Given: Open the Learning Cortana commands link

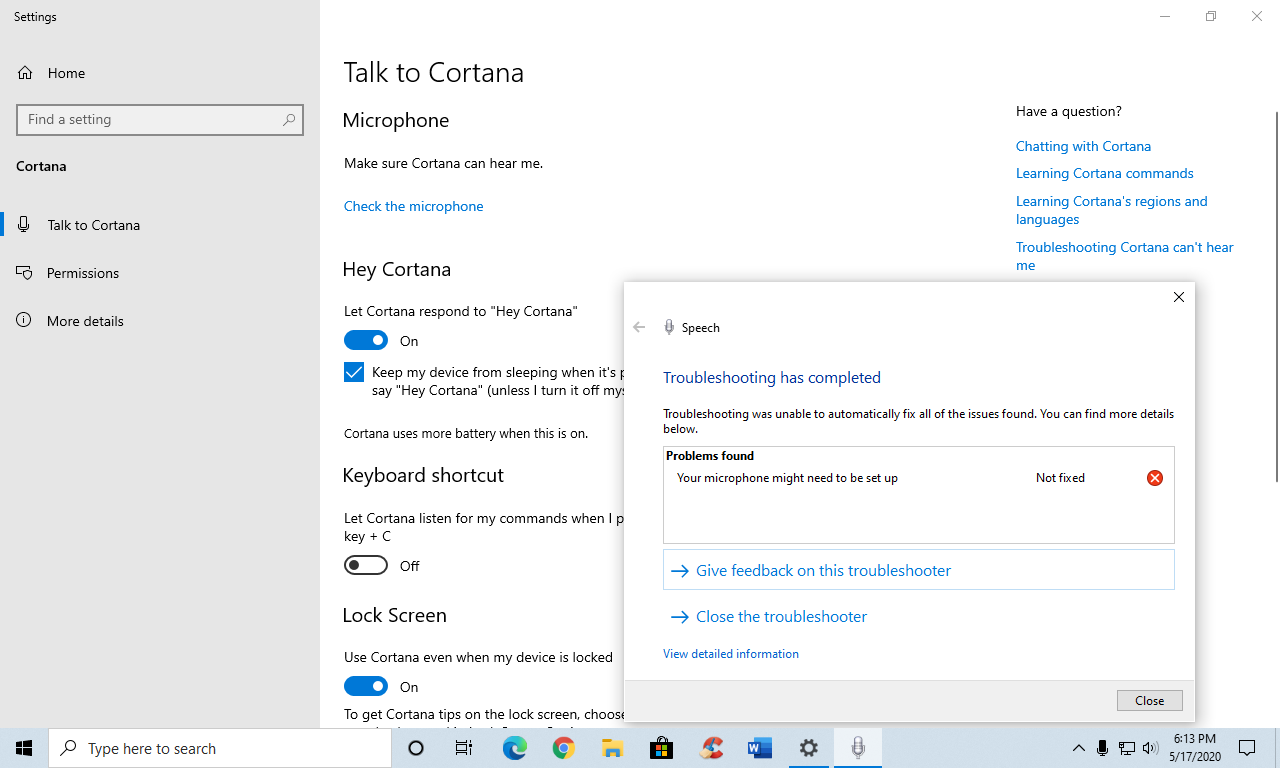Looking at the screenshot, I should point(1105,173).
